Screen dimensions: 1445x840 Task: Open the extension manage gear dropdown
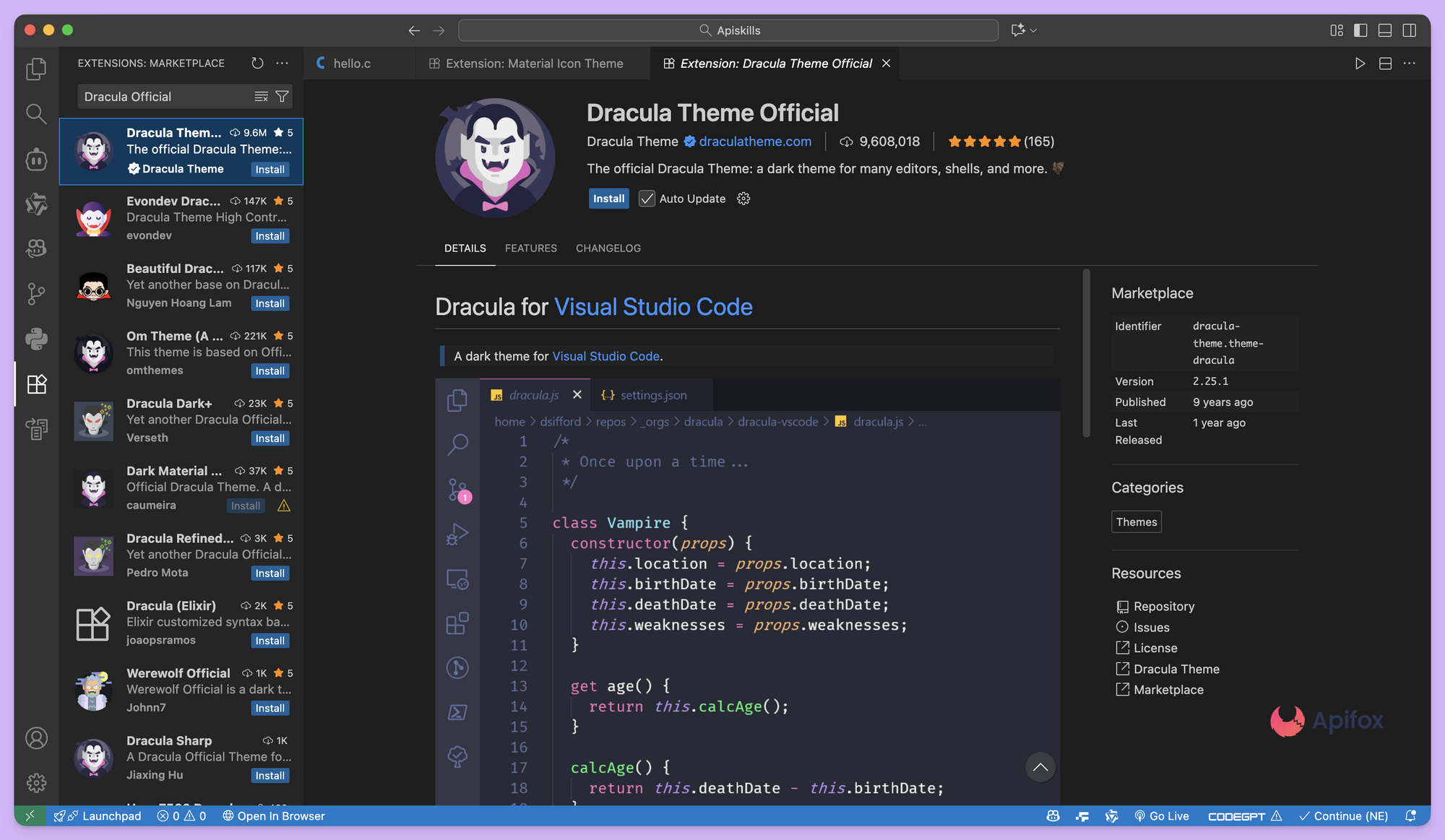[x=743, y=199]
